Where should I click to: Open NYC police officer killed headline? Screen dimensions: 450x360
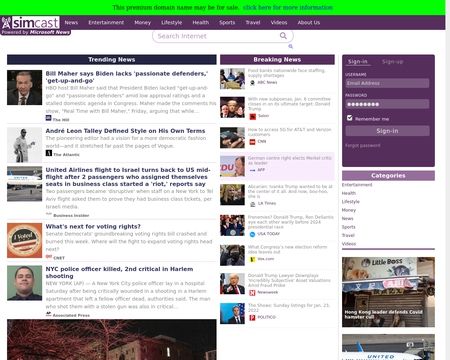pos(119,272)
